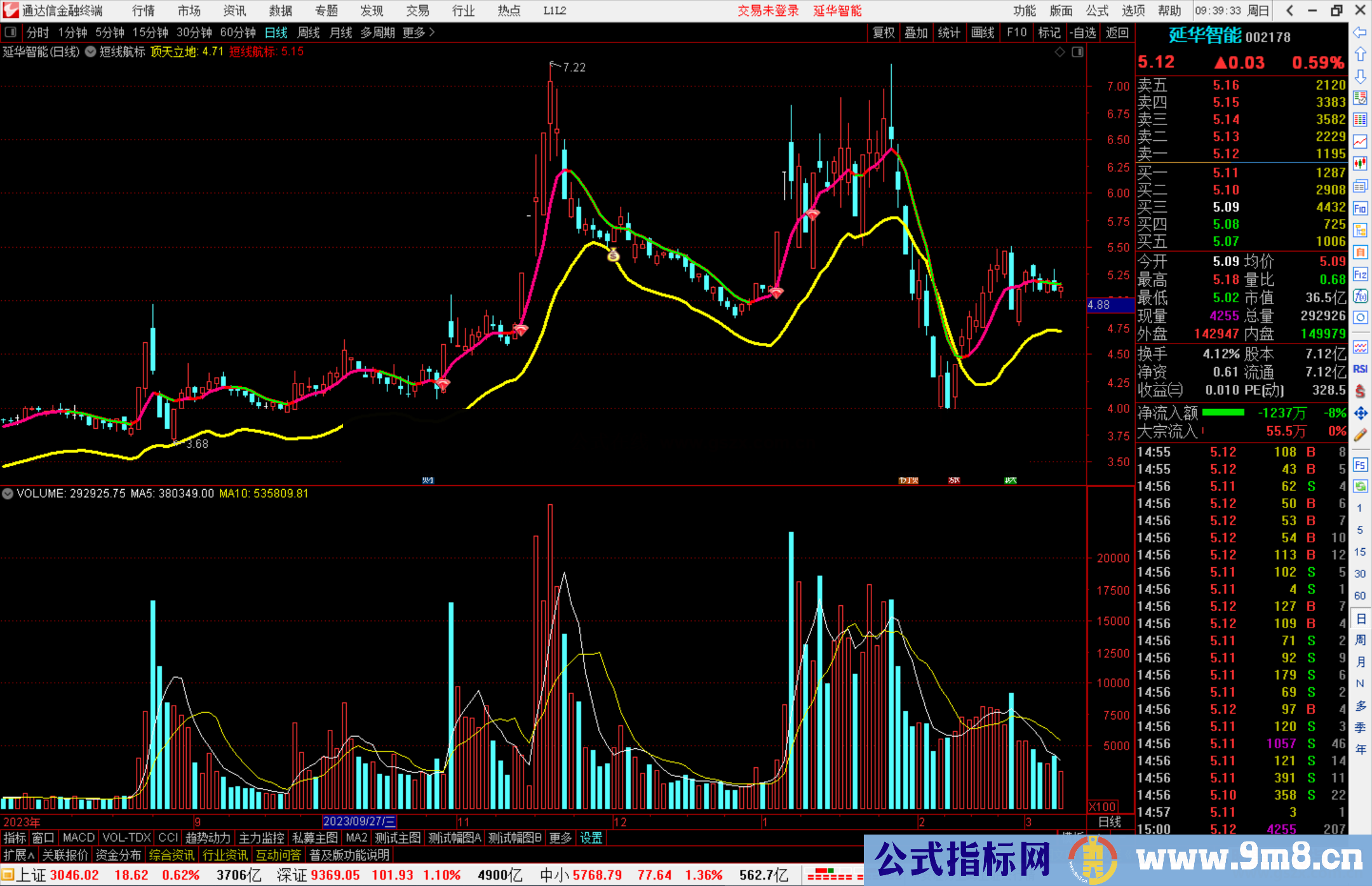Select the pencil drawing tool icon

(1360, 435)
